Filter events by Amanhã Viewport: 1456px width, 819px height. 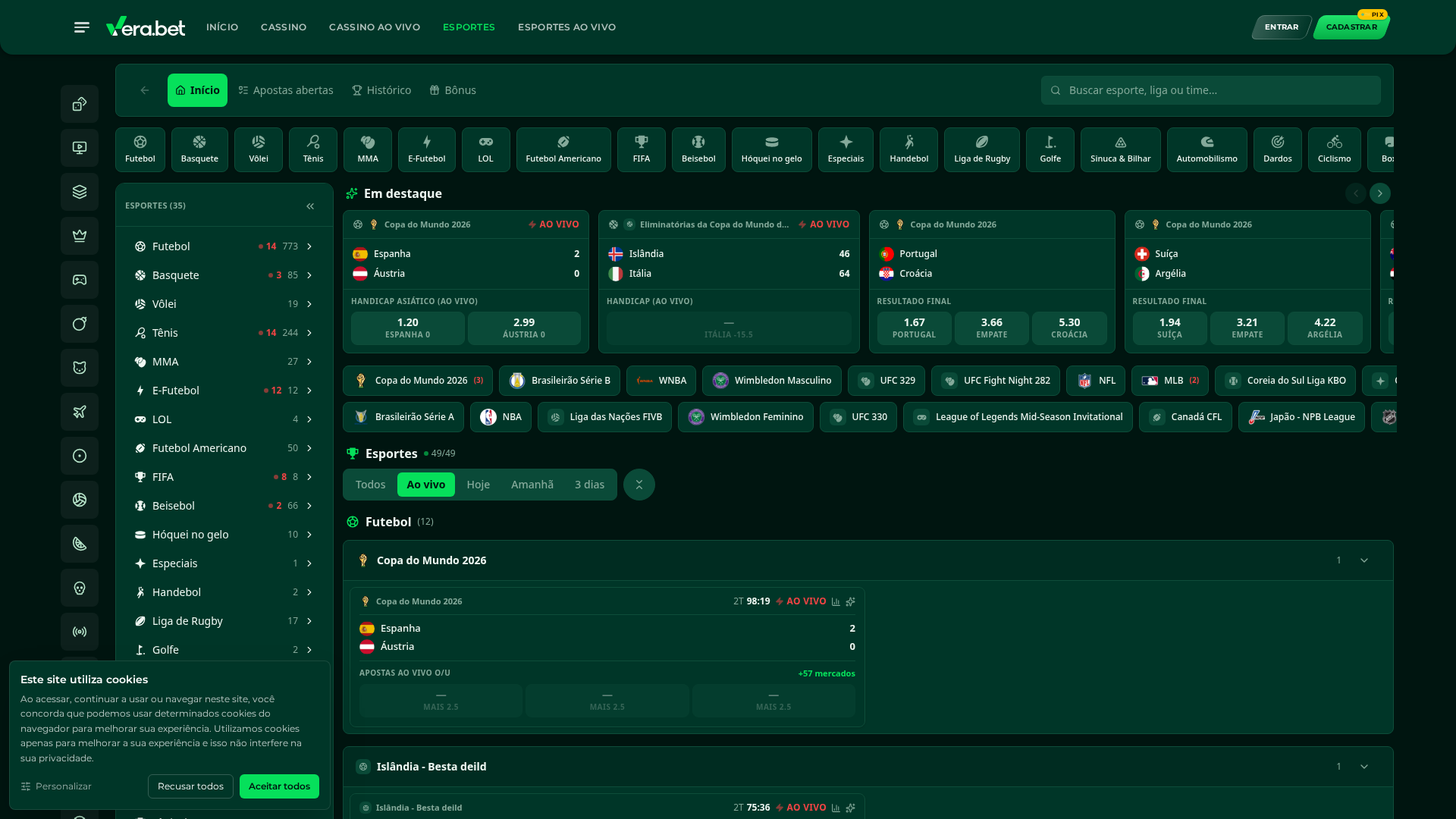click(x=532, y=485)
